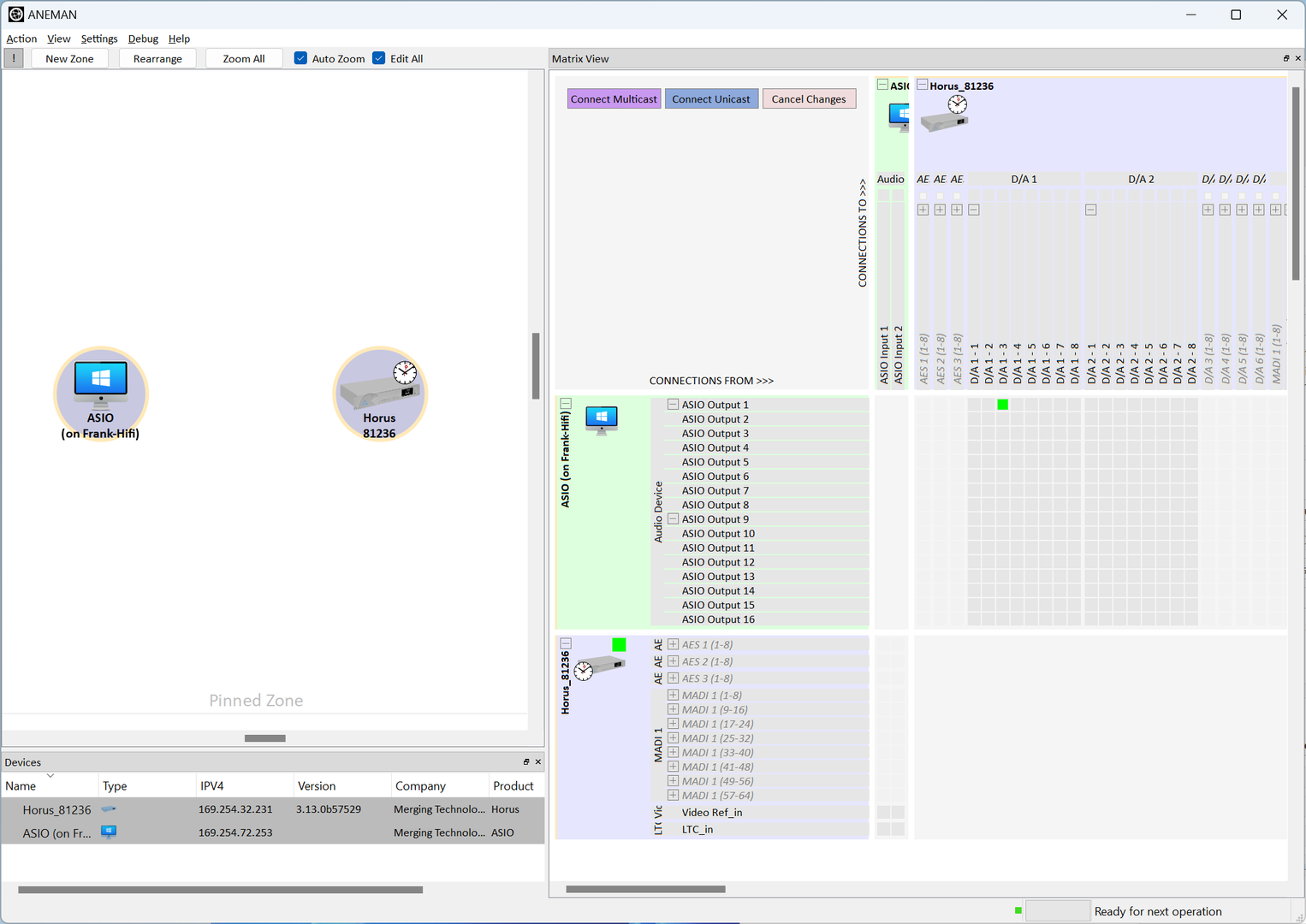Click the green status square on Horus row header
1306x924 pixels.
coord(619,644)
